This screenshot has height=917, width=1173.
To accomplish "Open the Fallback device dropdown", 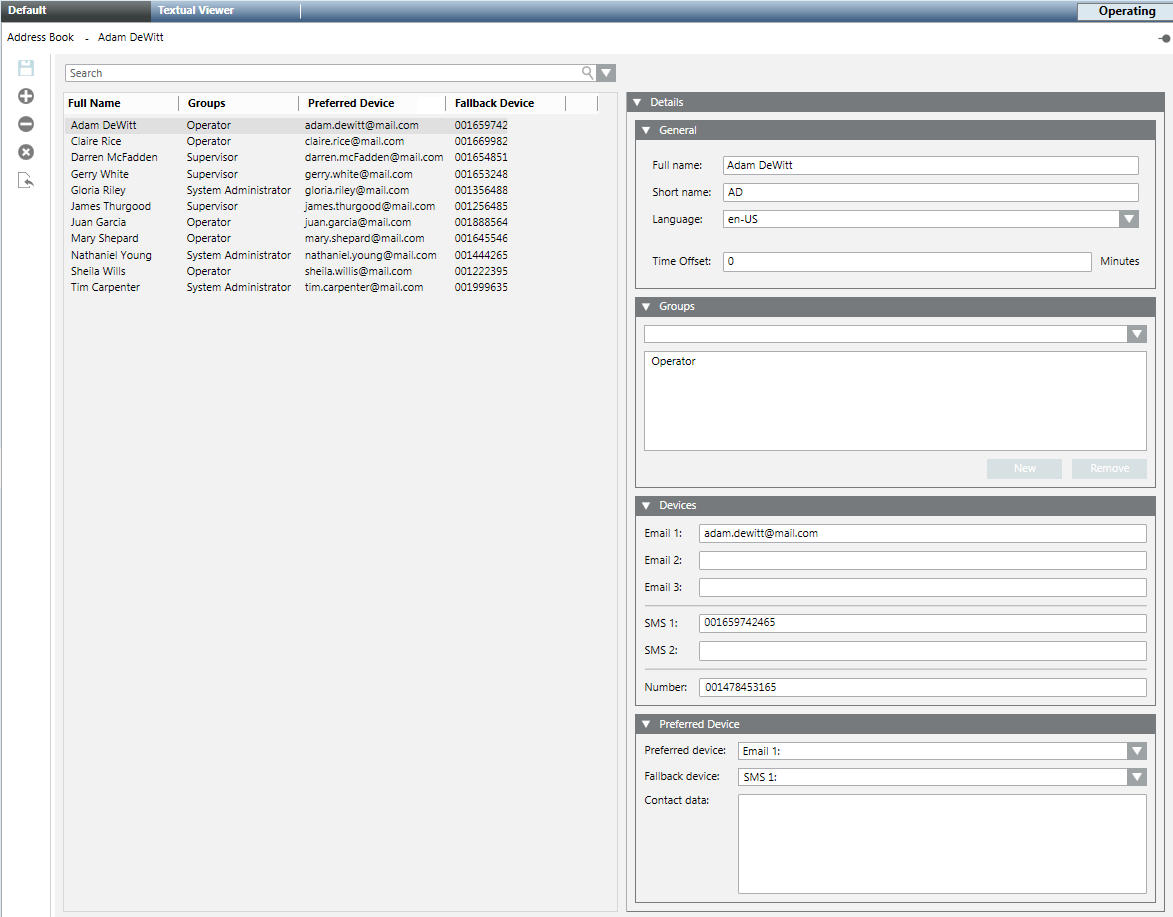I will coord(1136,777).
